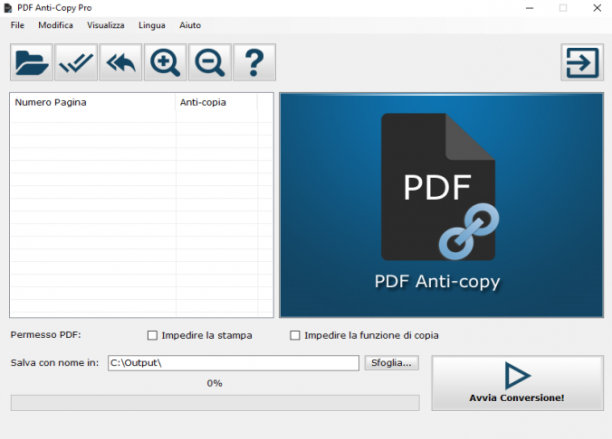
Task: Click the reply-all arrows deselect icon
Action: pyautogui.click(x=121, y=62)
